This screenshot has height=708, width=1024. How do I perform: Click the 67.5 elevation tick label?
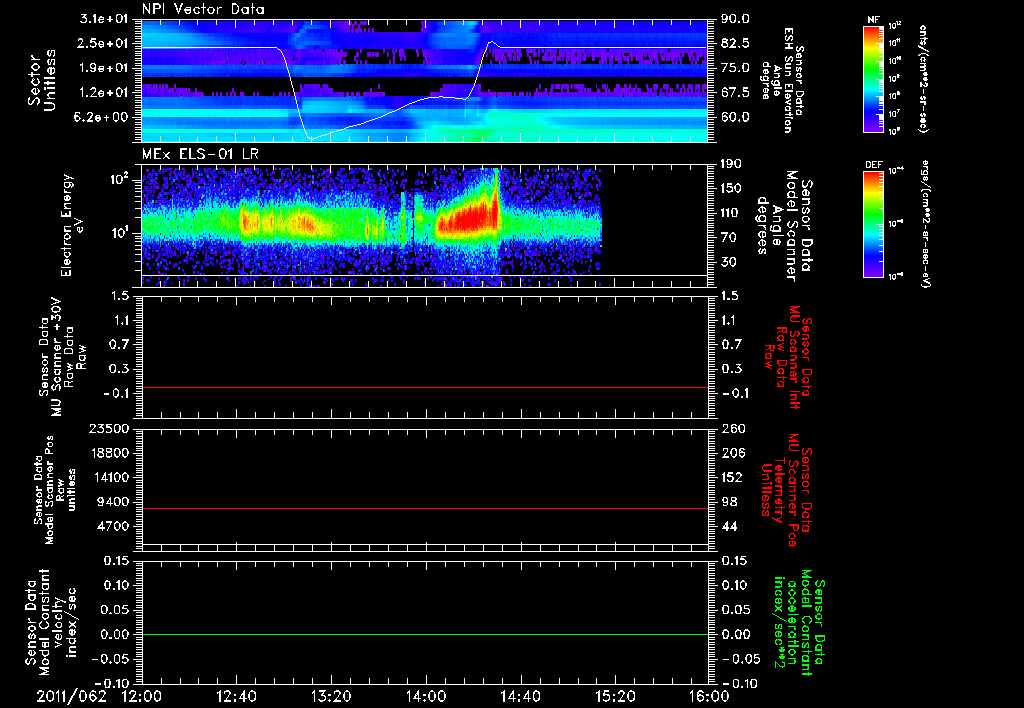(735, 93)
